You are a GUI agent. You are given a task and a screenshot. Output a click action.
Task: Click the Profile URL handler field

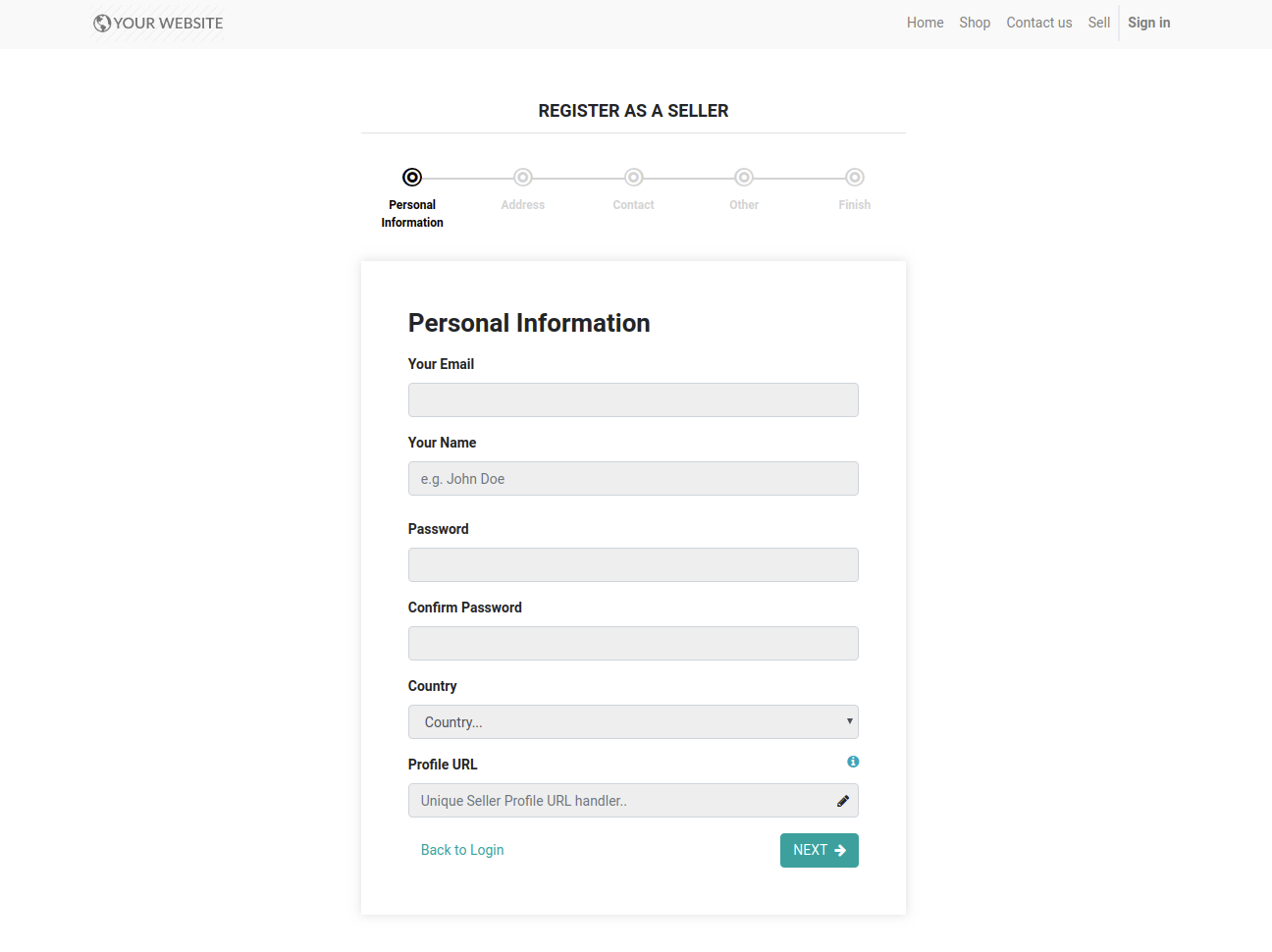(x=618, y=801)
